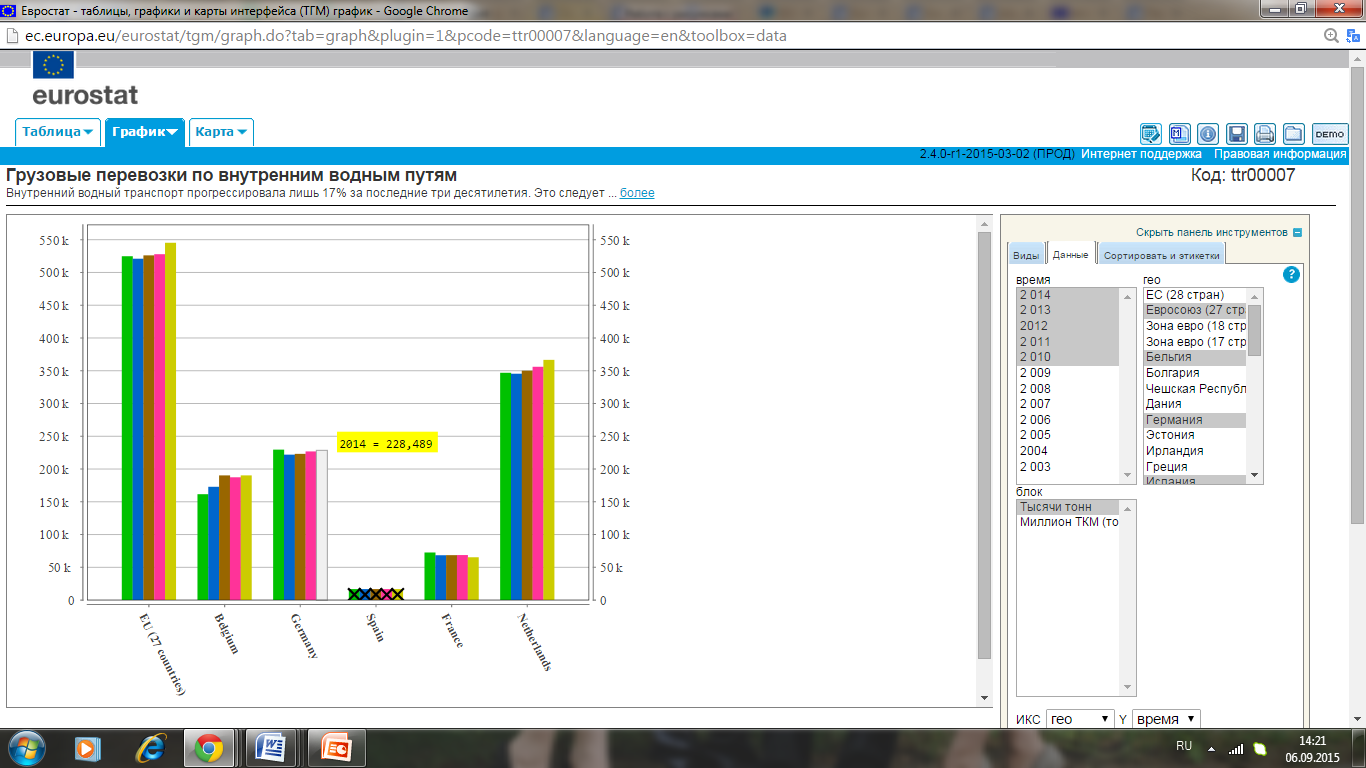The image size is (1366, 768).
Task: Click the DEMO button icon
Action: point(1330,134)
